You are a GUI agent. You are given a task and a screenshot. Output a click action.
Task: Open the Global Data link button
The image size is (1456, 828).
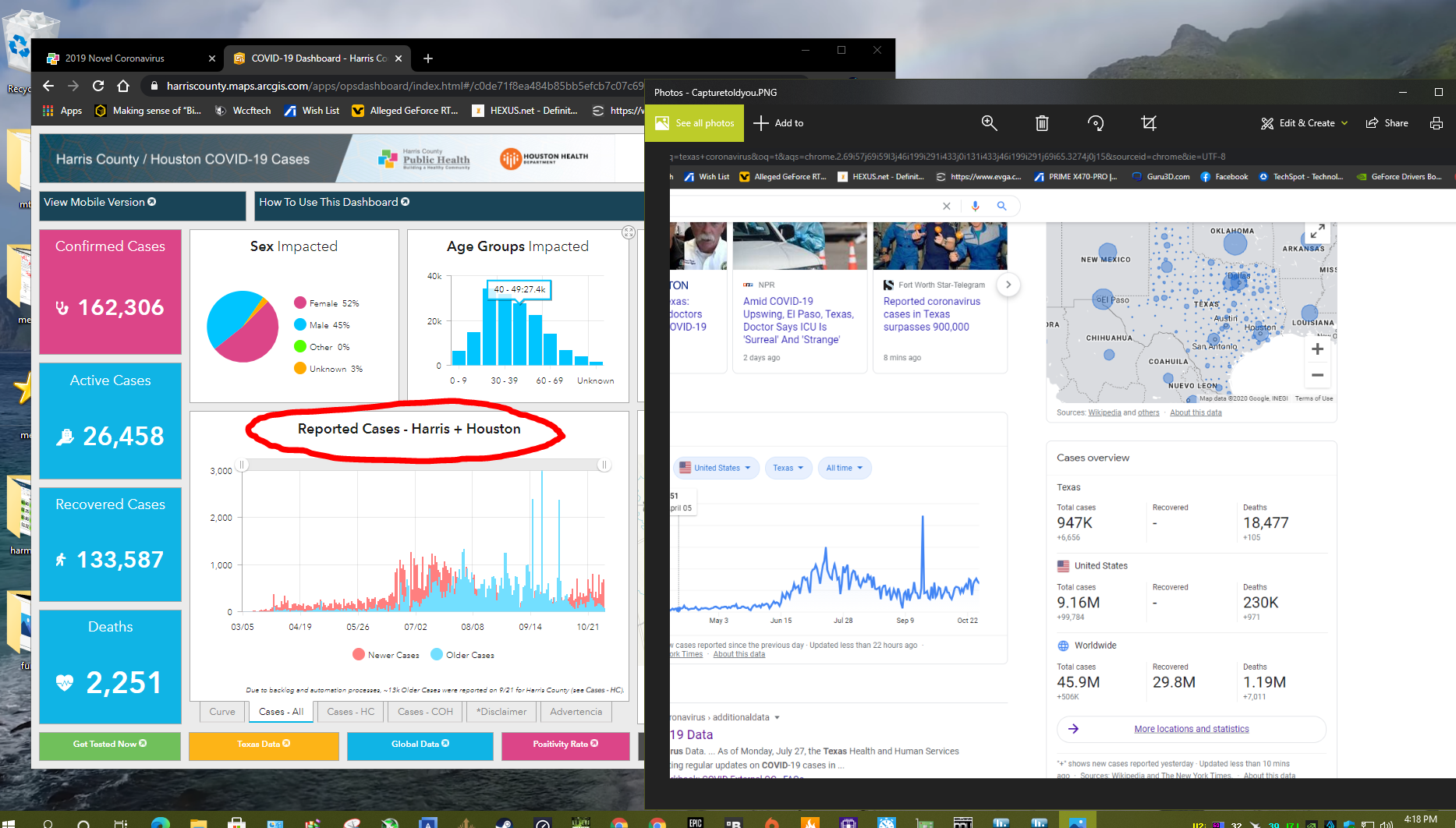(x=420, y=745)
